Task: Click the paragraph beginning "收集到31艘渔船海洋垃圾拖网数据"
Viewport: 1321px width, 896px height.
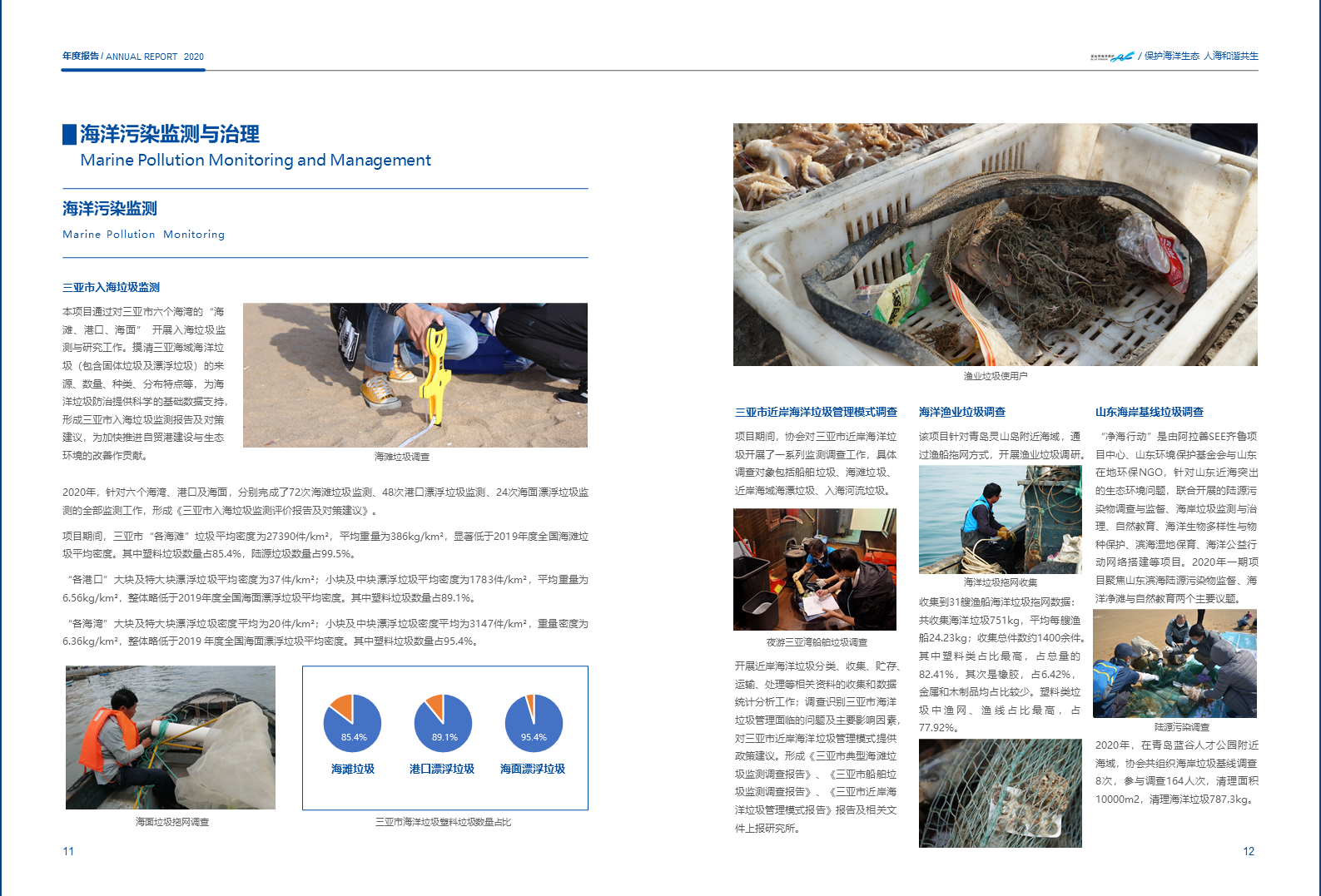Action: coord(1001,665)
